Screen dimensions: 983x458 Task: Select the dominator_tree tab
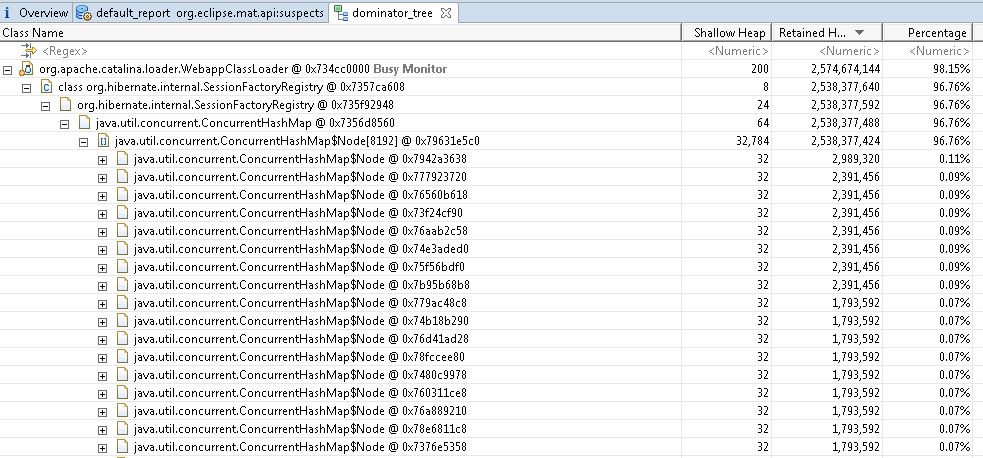(x=392, y=13)
